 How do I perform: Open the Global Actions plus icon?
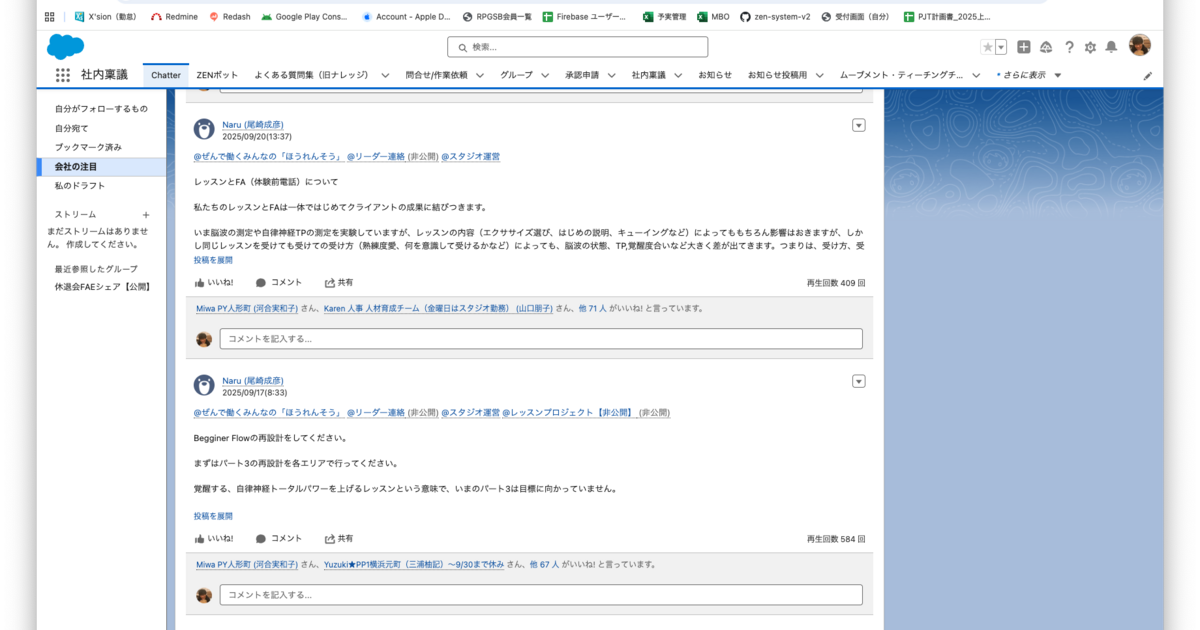[x=1024, y=47]
